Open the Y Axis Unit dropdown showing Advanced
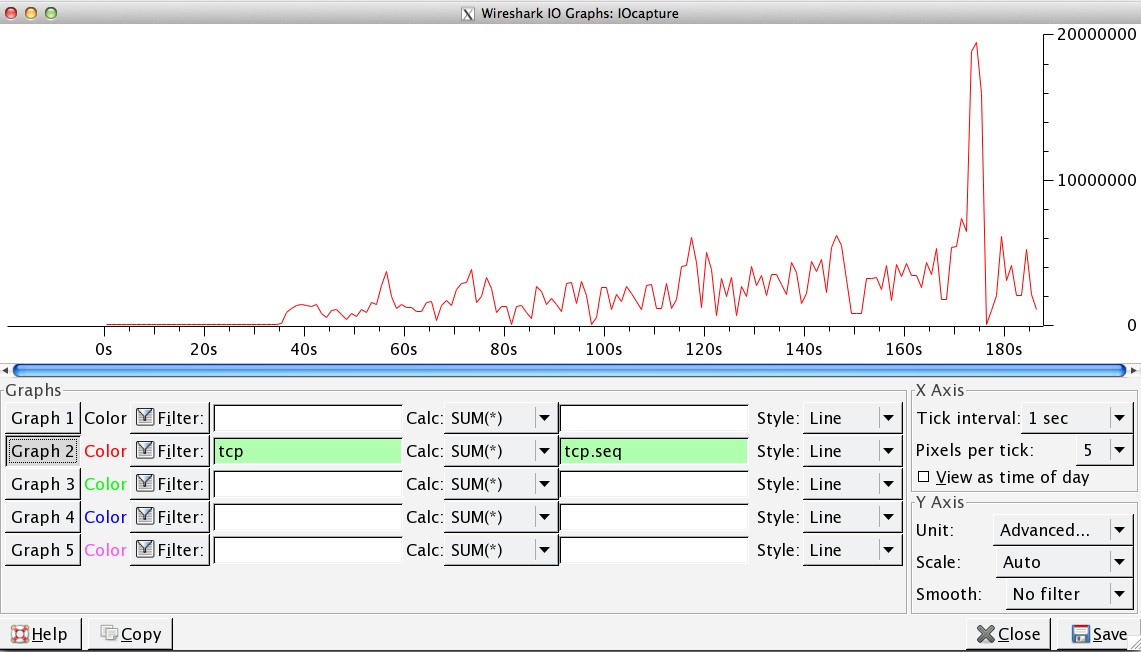The width and height of the screenshot is (1141, 652). [x=1063, y=529]
